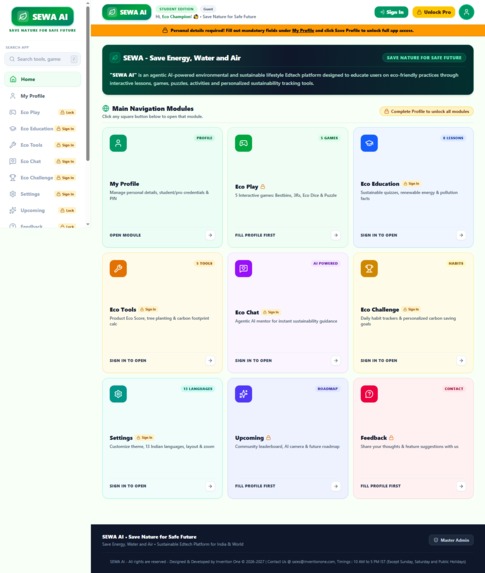Click the Sign In button in header
Viewport: 485px width, 573px height.
tap(391, 12)
